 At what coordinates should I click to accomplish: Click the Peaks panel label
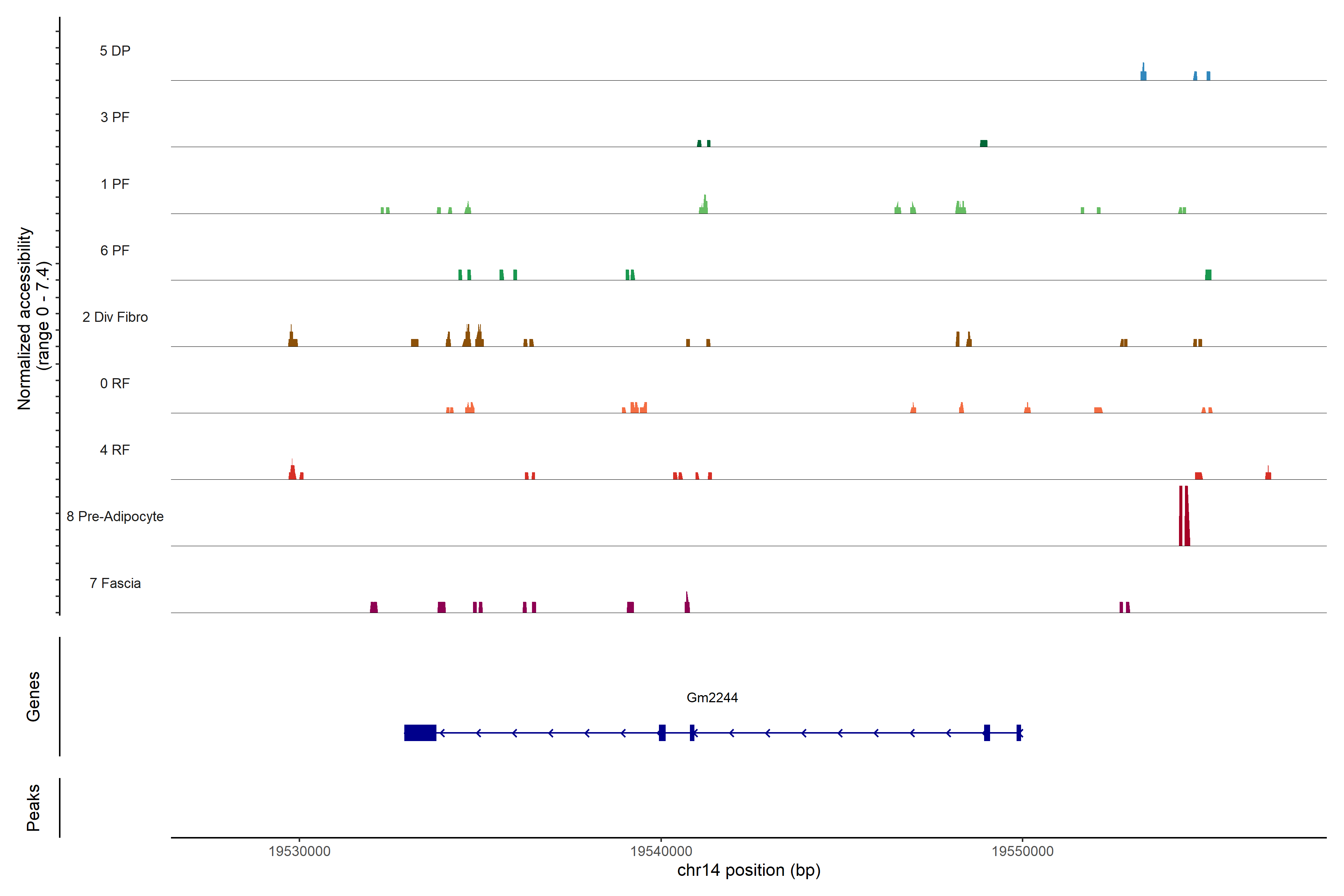33,807
